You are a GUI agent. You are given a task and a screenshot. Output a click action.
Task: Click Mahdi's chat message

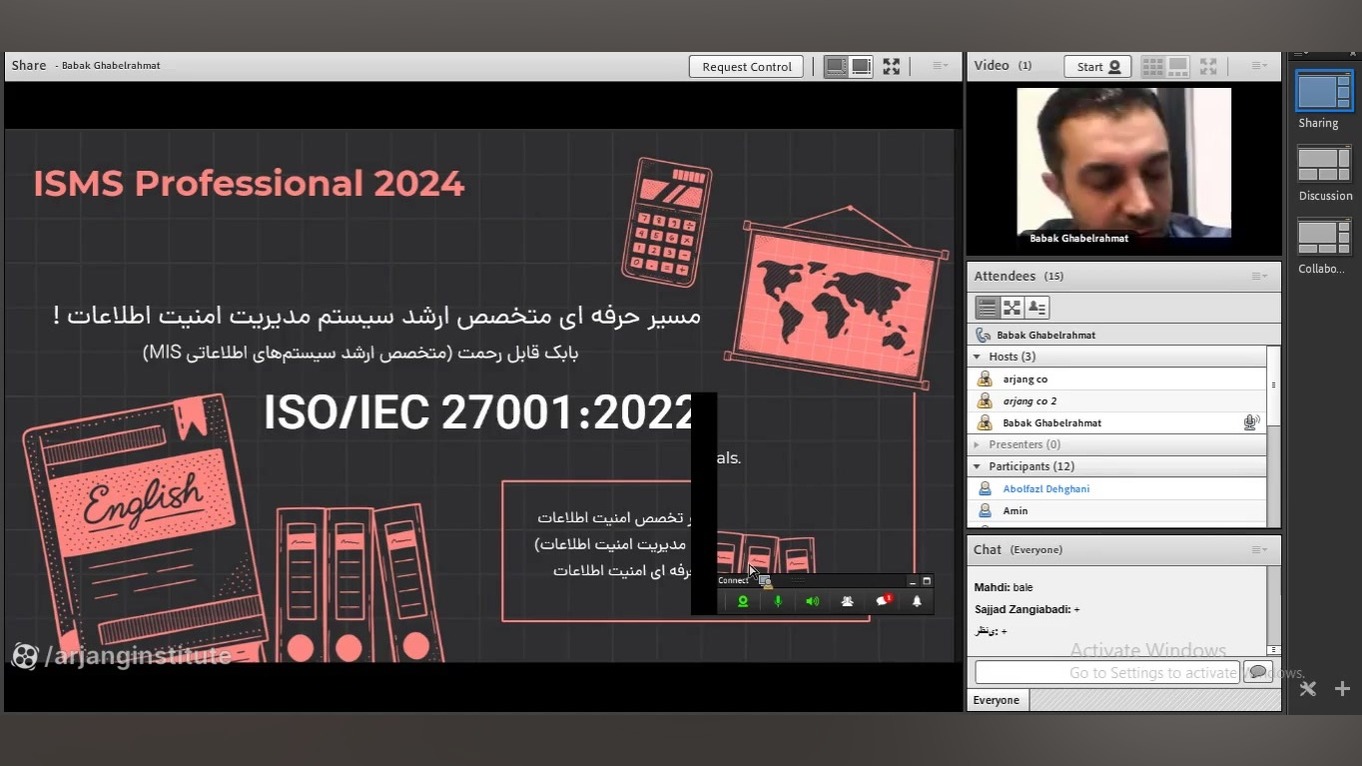(1004, 587)
